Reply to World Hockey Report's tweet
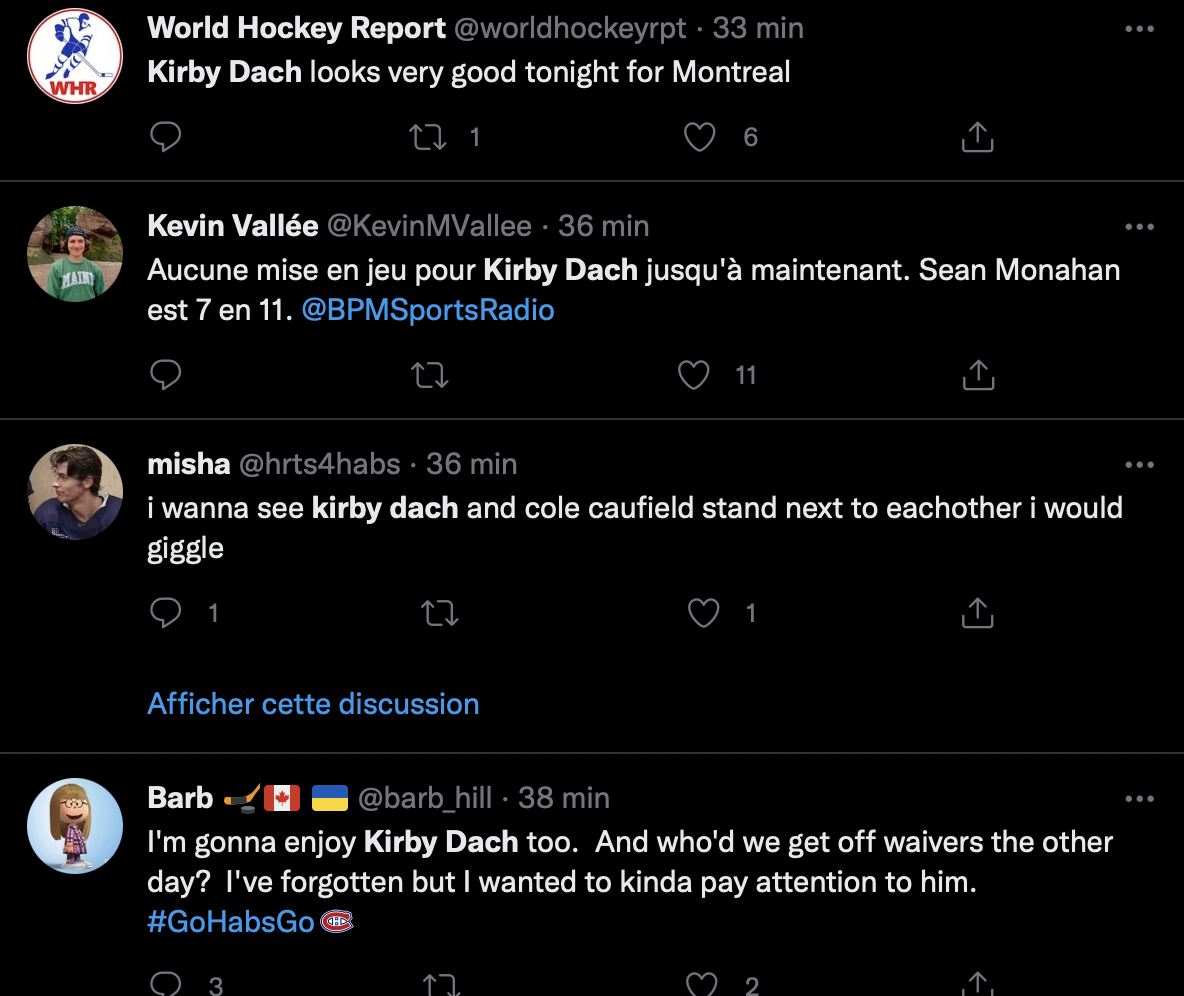 pos(165,137)
